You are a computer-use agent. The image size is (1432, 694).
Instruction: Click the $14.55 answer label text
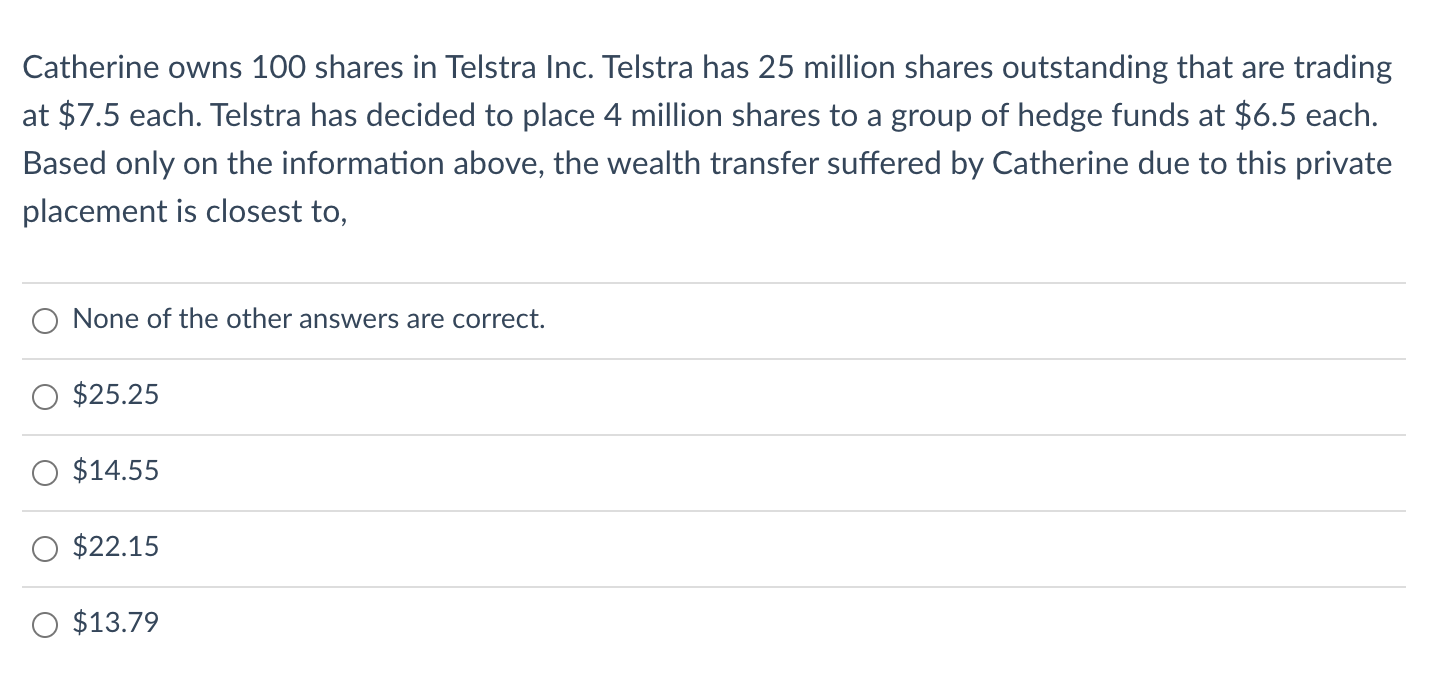116,472
